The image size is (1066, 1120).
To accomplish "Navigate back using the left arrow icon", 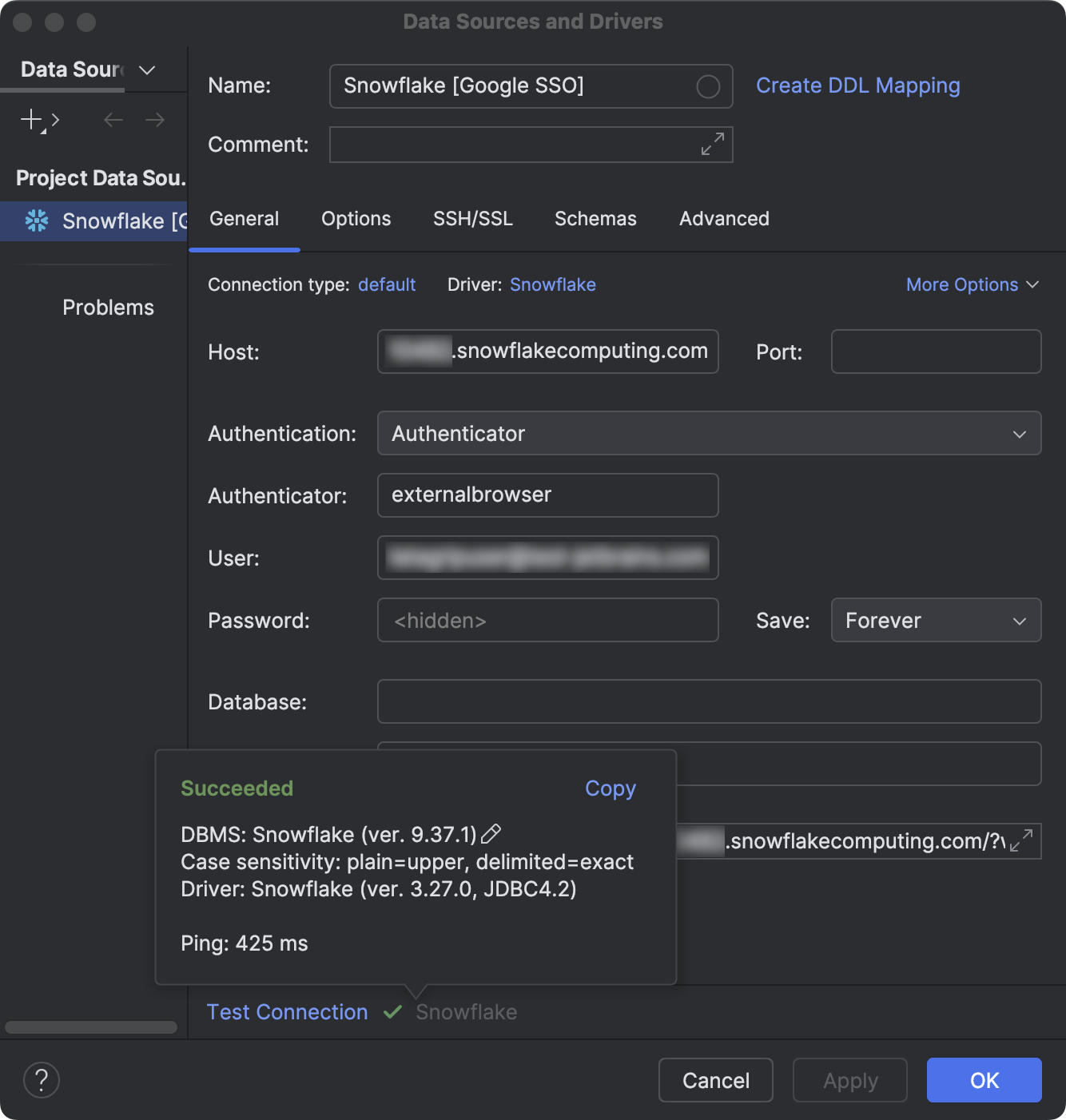I will pos(113,120).
